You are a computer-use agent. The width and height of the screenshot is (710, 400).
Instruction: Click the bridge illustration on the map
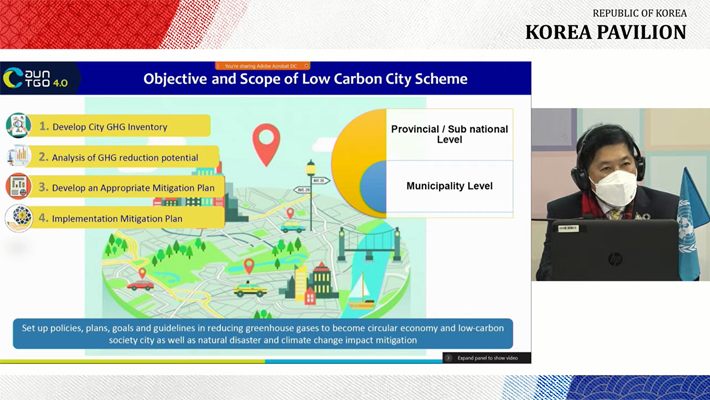369,243
